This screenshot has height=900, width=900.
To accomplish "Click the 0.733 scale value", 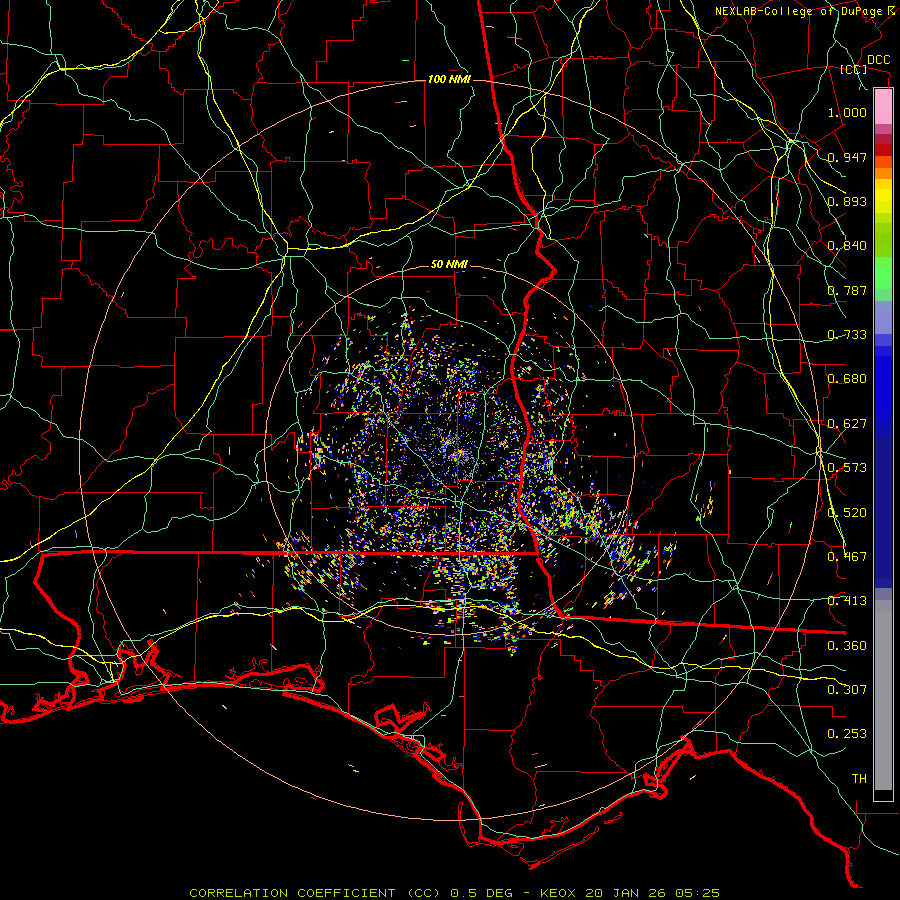I will (847, 335).
